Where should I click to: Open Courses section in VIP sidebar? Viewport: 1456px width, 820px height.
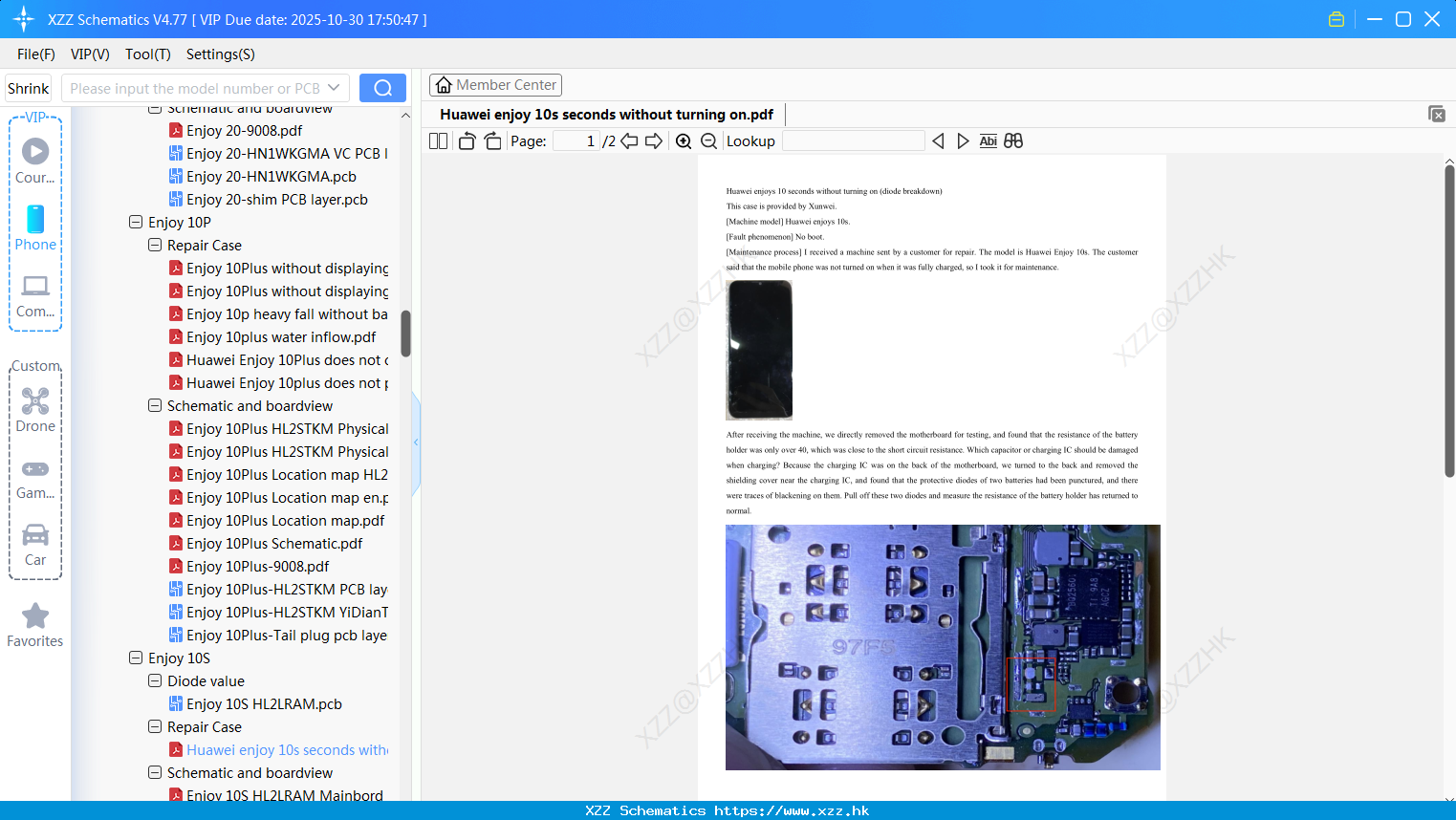point(35,161)
